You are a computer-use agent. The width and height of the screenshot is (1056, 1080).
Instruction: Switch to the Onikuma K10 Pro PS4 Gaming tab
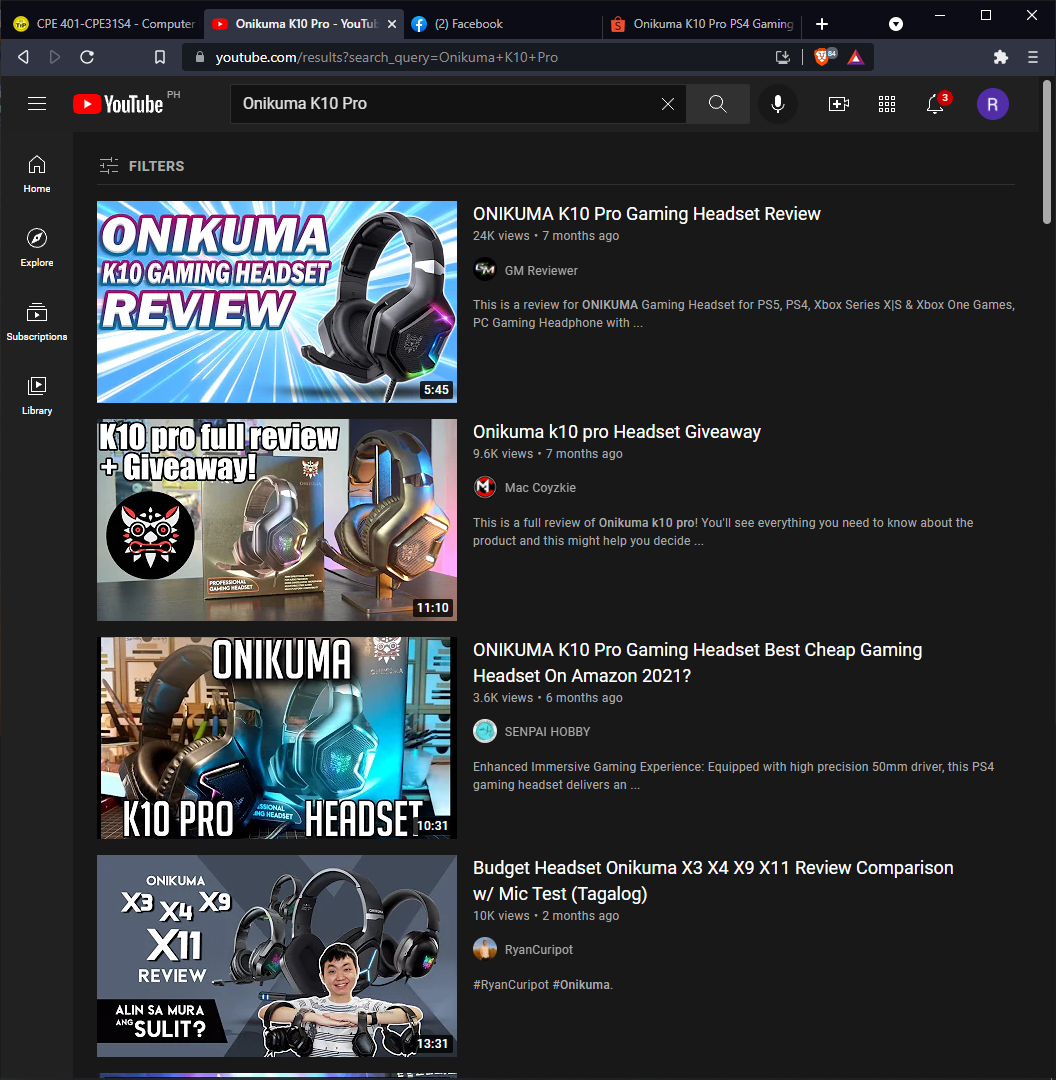703,24
